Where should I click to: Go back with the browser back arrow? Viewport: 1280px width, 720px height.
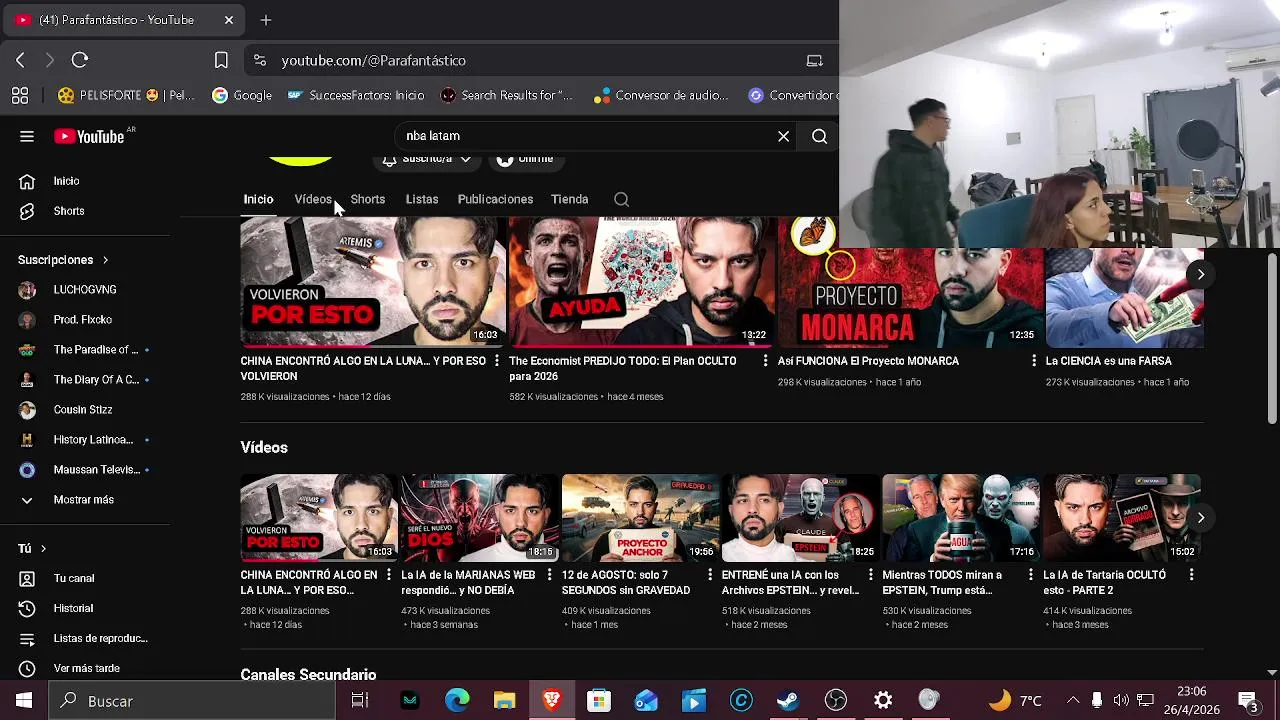point(20,60)
